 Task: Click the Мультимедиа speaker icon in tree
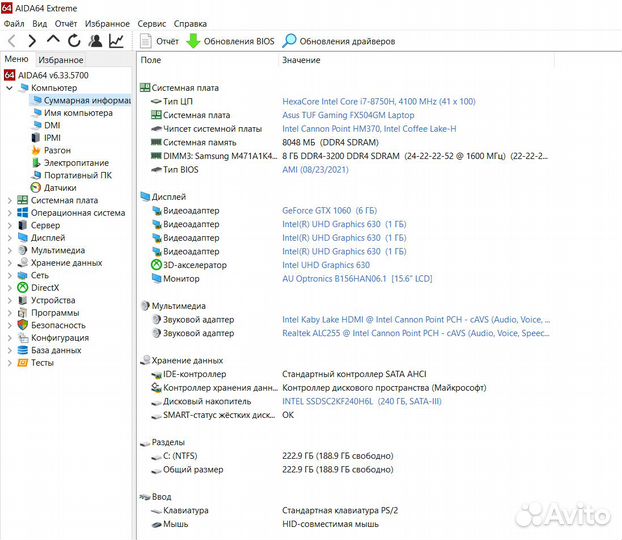point(23,250)
